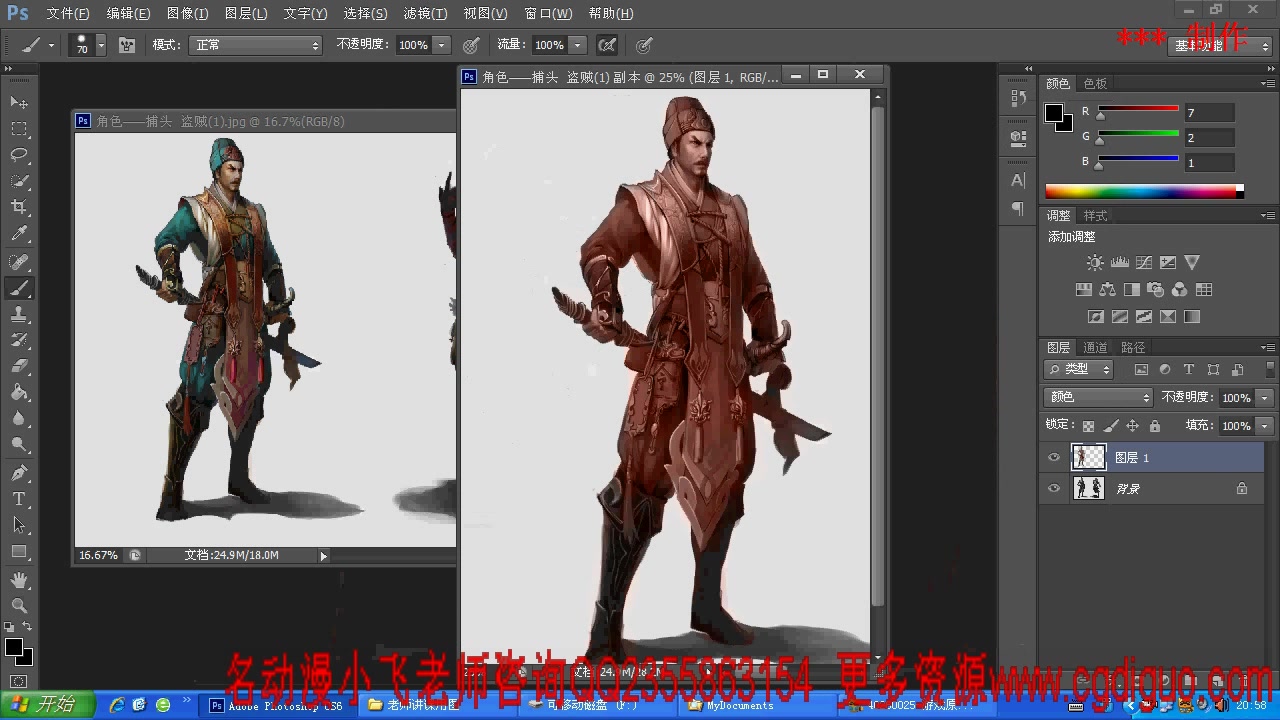Add a Color Balance adjustment

[1107, 290]
